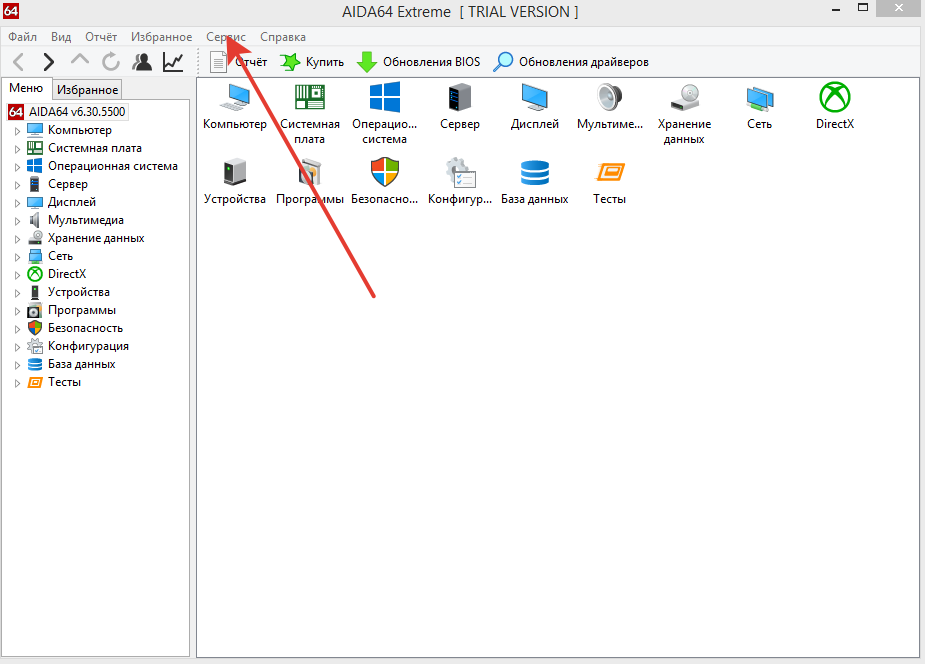
Task: Switch to the Избранное sidebar tab
Action: (87, 90)
